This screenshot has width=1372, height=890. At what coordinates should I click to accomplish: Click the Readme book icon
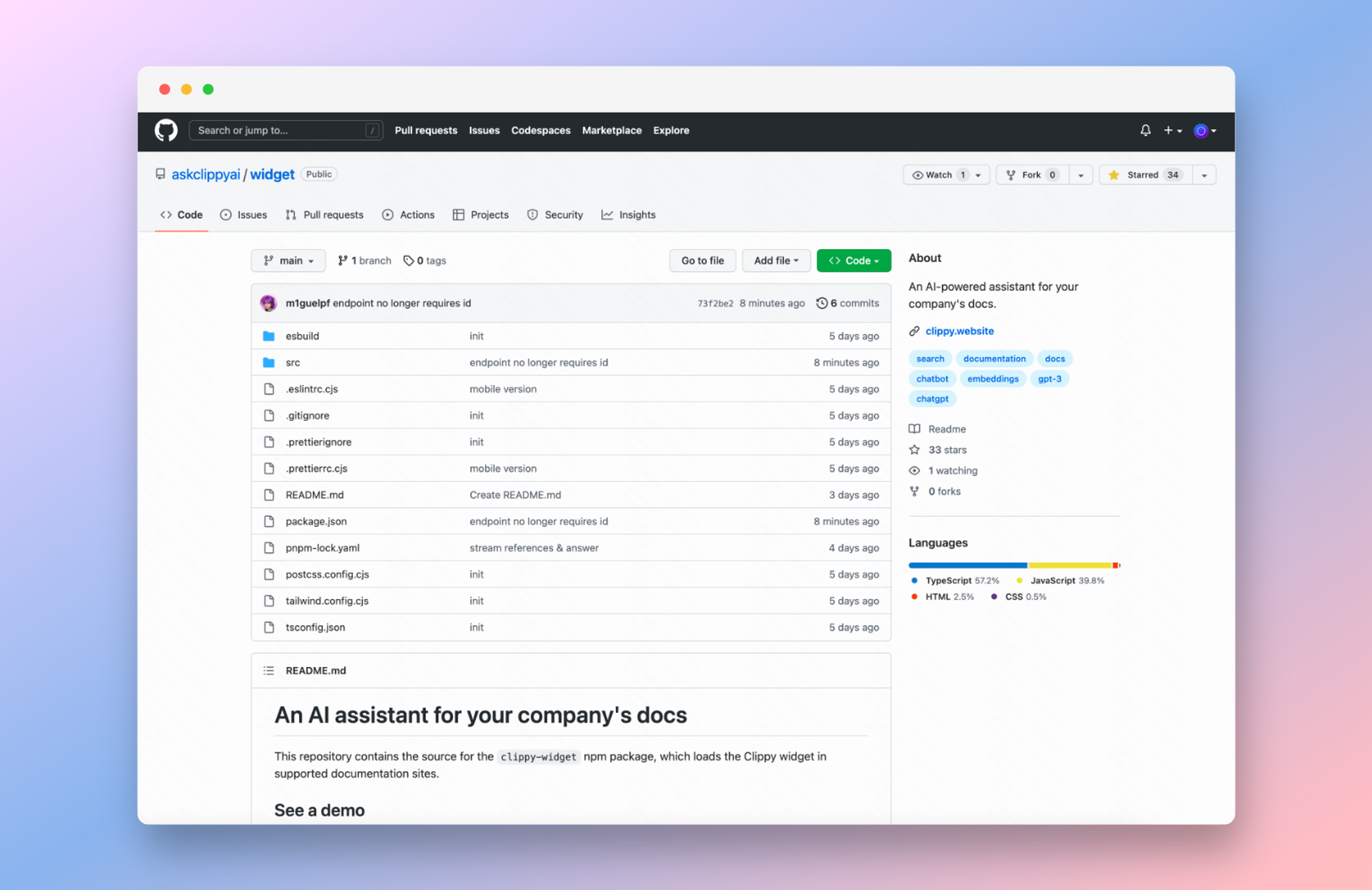click(914, 429)
